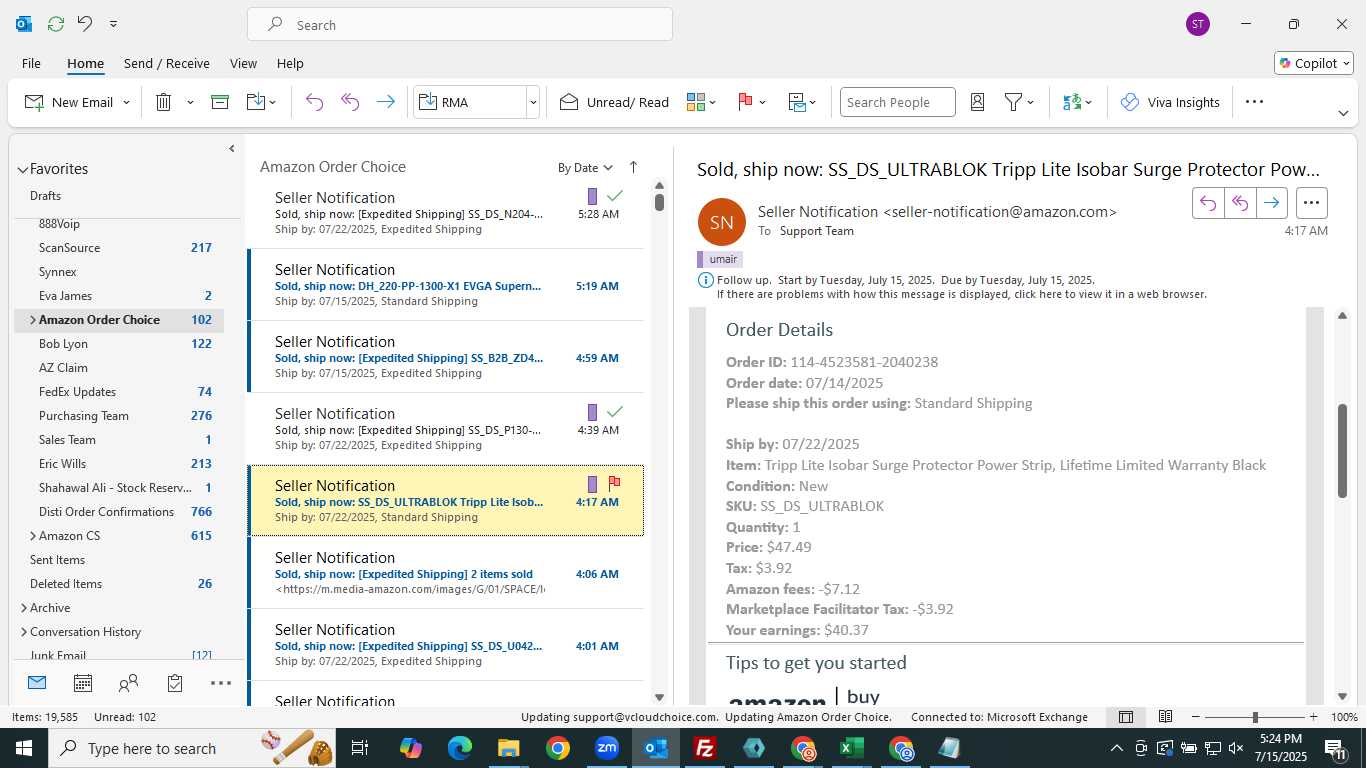The image size is (1366, 768).
Task: Reply using reading pane reply button
Action: (x=1208, y=203)
